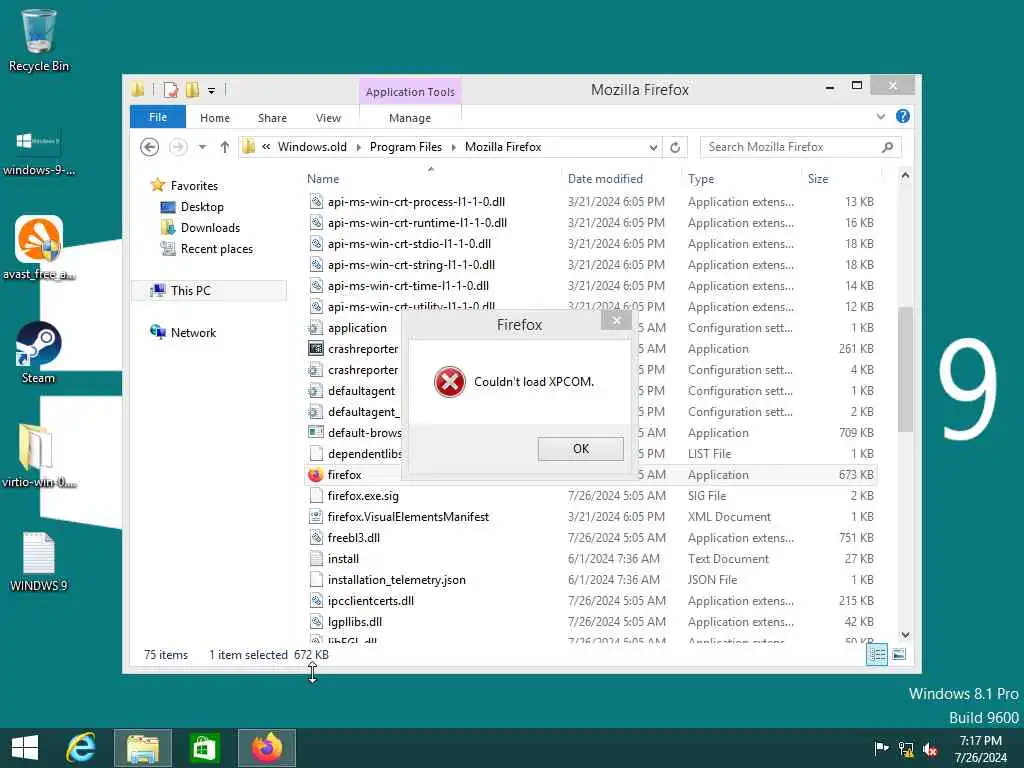Open the Share ribbon tab
The height and width of the screenshot is (768, 1024).
[x=272, y=118]
